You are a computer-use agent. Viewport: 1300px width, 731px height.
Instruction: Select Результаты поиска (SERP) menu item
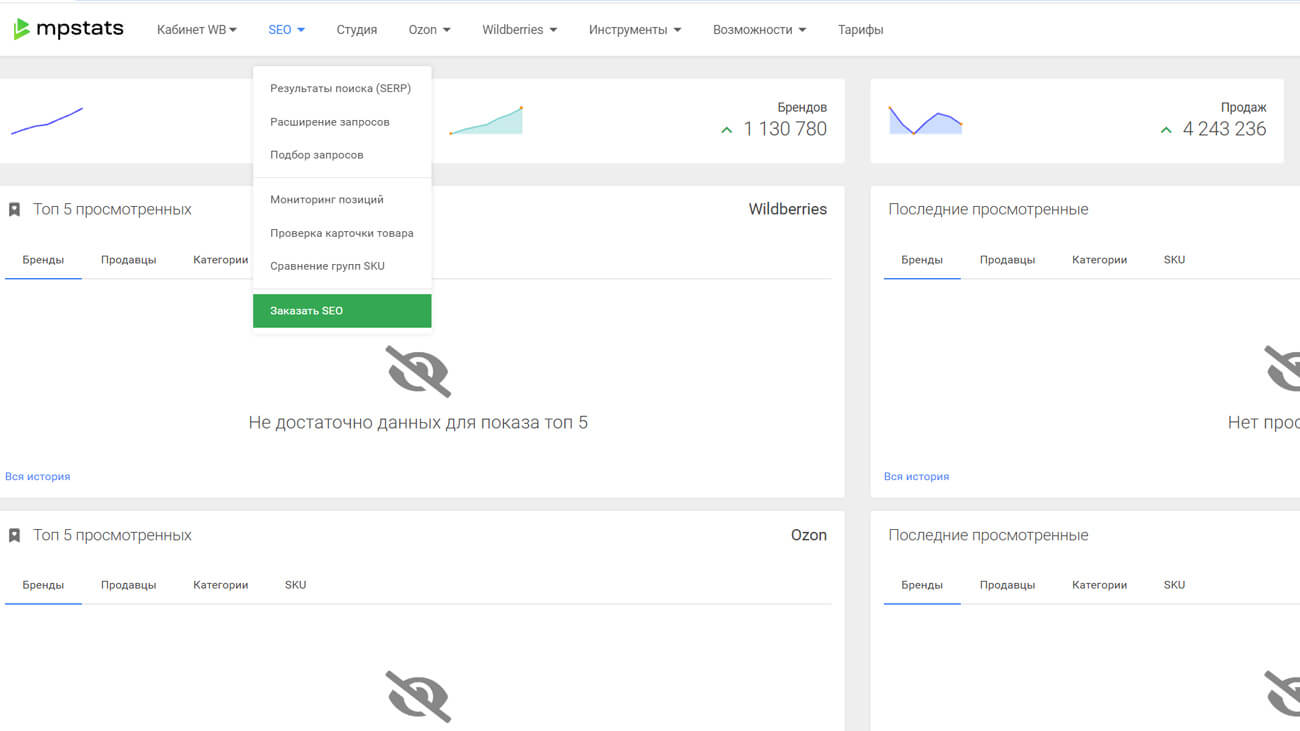coord(340,89)
